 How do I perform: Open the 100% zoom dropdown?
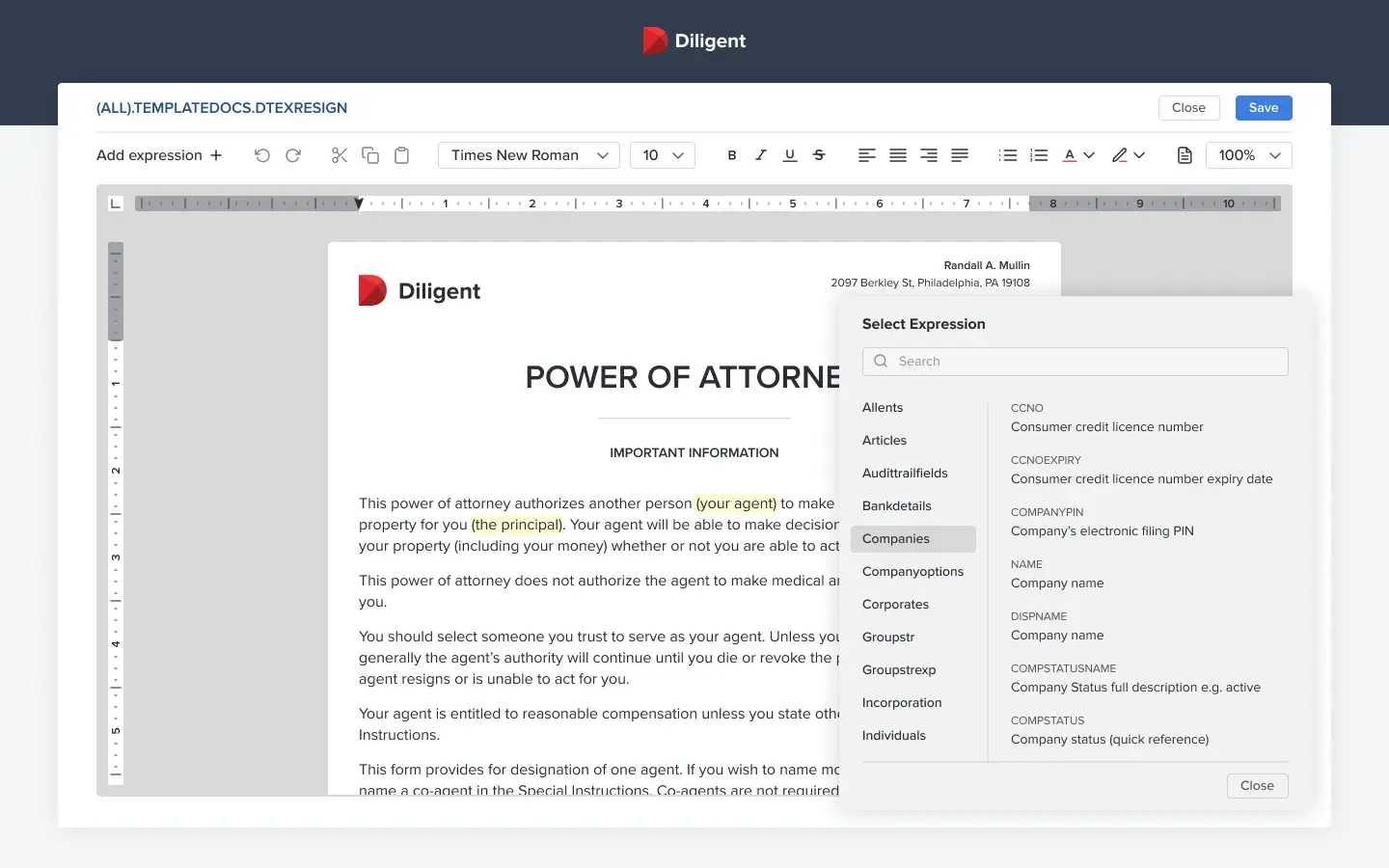pyautogui.click(x=1249, y=155)
